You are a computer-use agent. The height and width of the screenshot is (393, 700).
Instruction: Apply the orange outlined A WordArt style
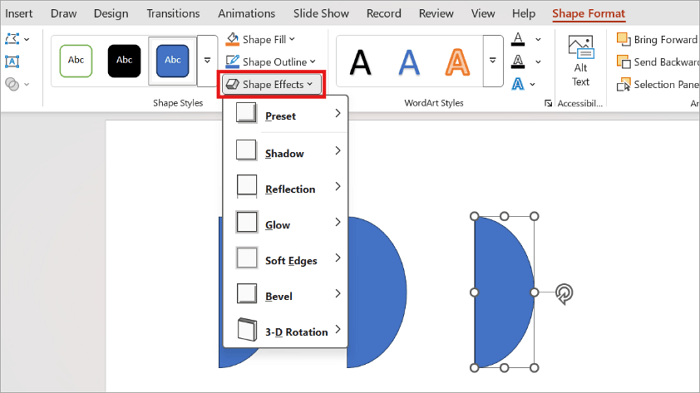click(x=458, y=62)
